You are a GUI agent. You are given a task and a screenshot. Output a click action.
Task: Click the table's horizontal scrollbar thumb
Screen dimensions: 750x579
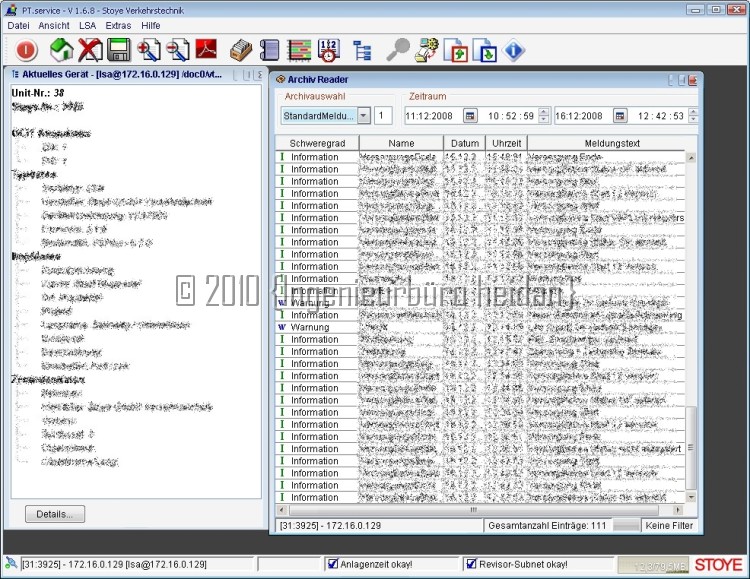[x=474, y=510]
